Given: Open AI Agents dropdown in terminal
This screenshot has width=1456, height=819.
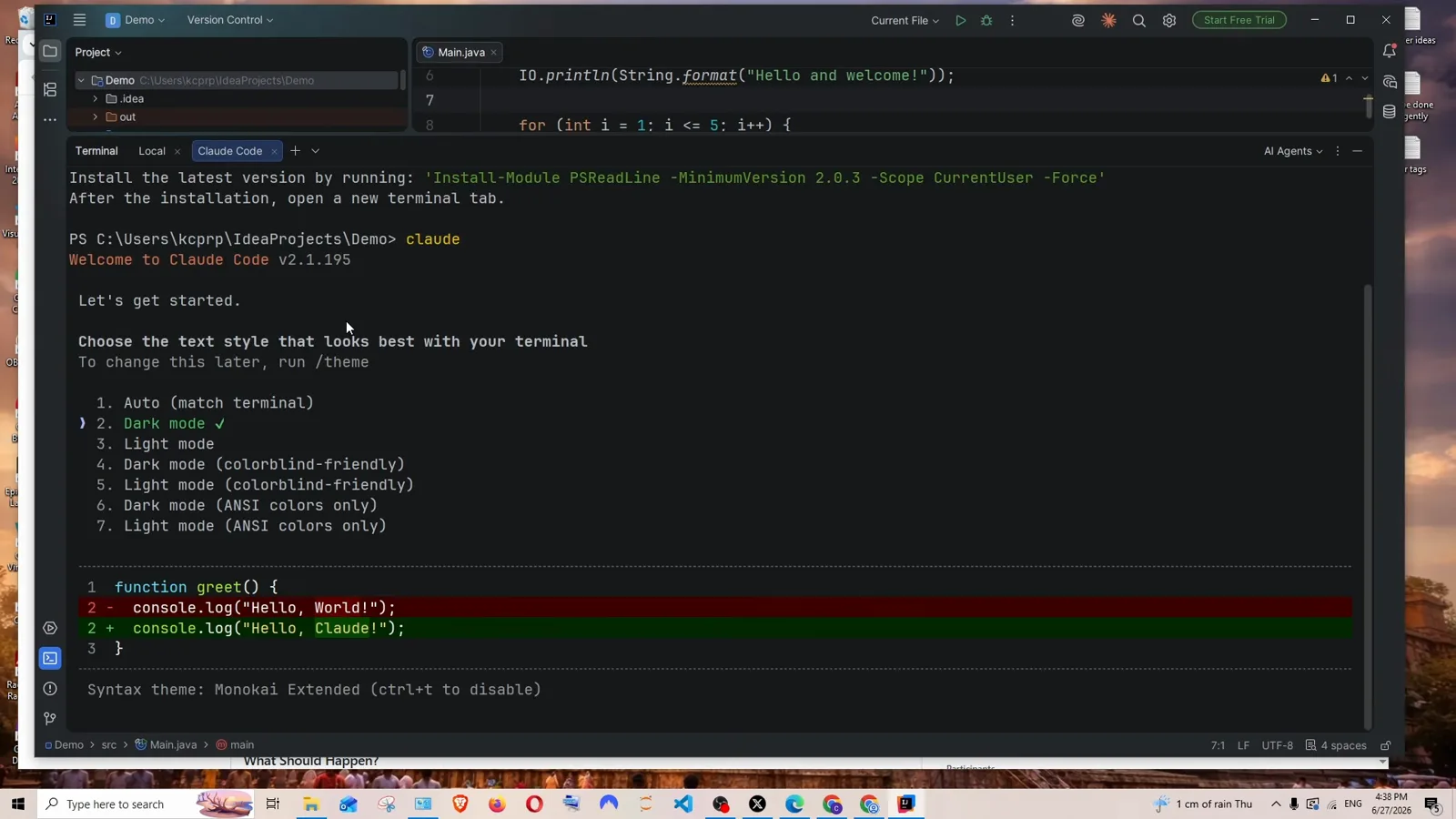Looking at the screenshot, I should click(1293, 151).
